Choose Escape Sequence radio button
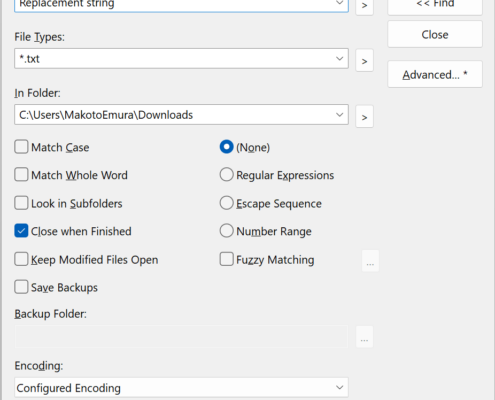Image resolution: width=495 pixels, height=400 pixels. 226,203
